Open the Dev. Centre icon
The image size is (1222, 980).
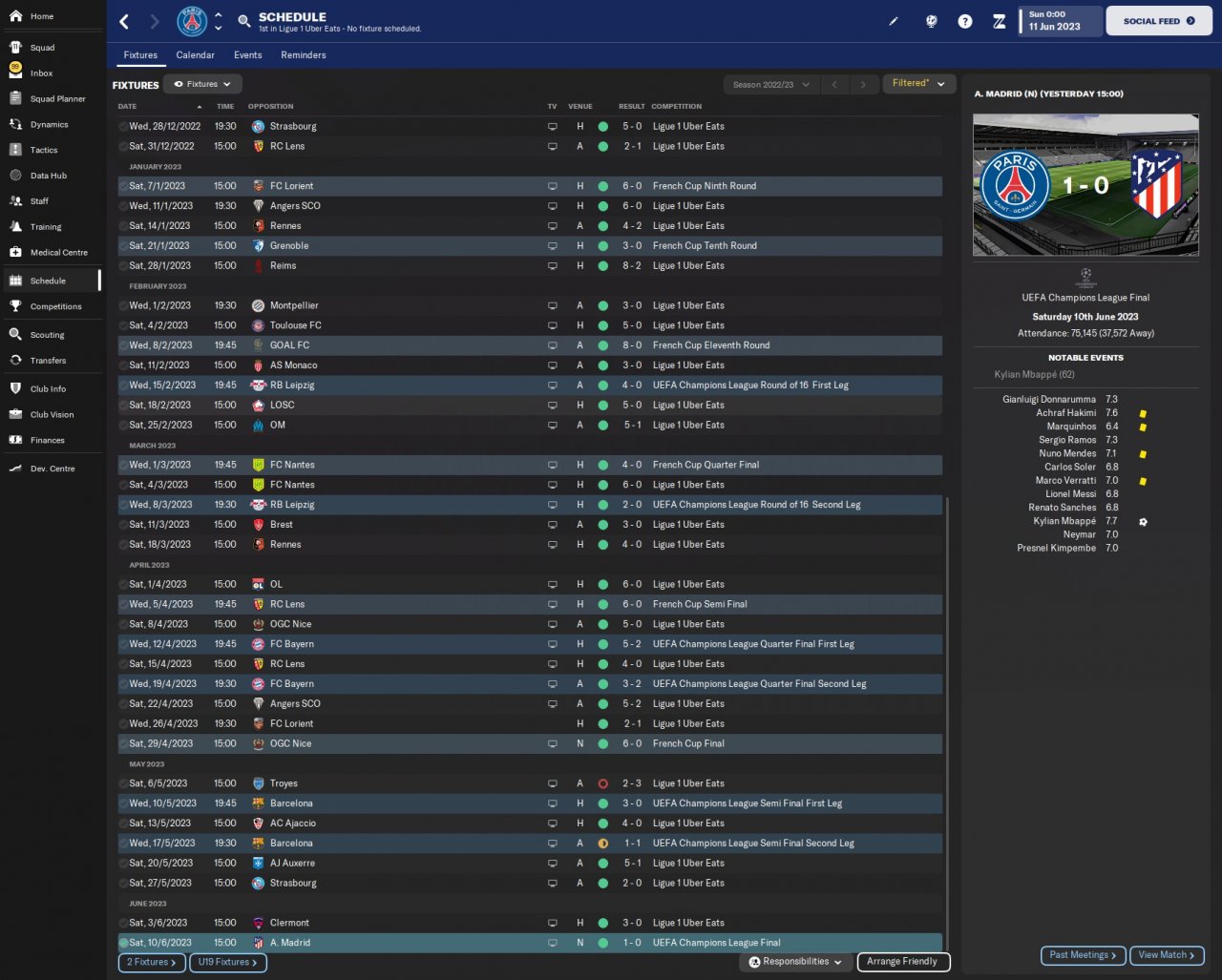coord(15,469)
